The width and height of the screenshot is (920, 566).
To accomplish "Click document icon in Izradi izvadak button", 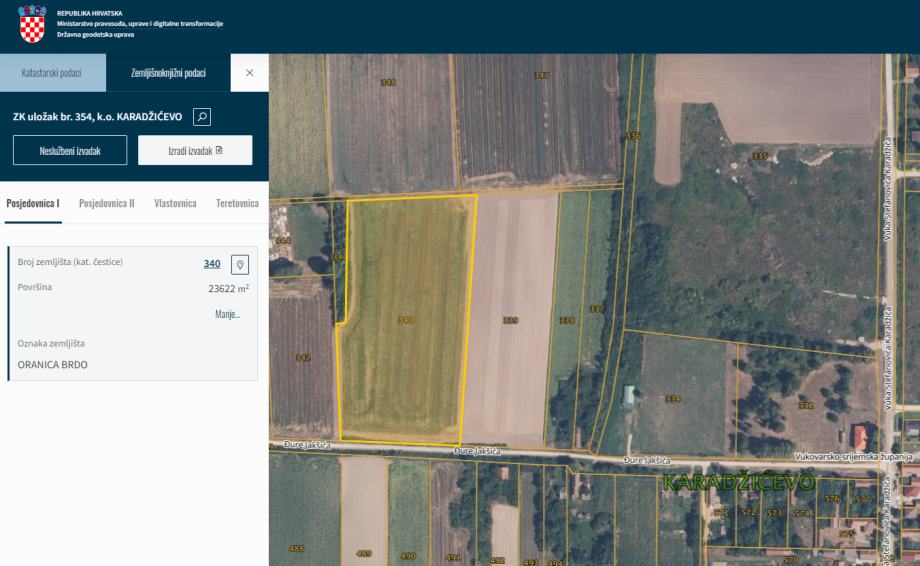I will pyautogui.click(x=219, y=150).
